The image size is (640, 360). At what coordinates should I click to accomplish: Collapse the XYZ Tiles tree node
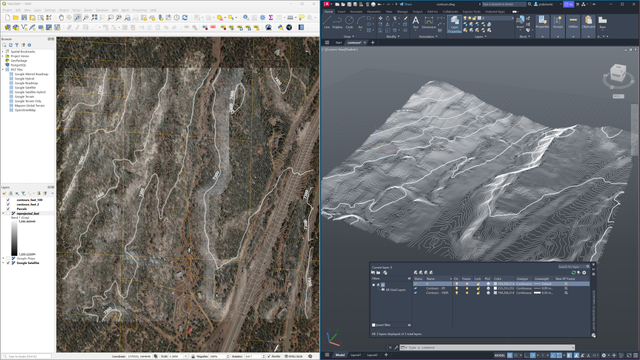(3, 69)
